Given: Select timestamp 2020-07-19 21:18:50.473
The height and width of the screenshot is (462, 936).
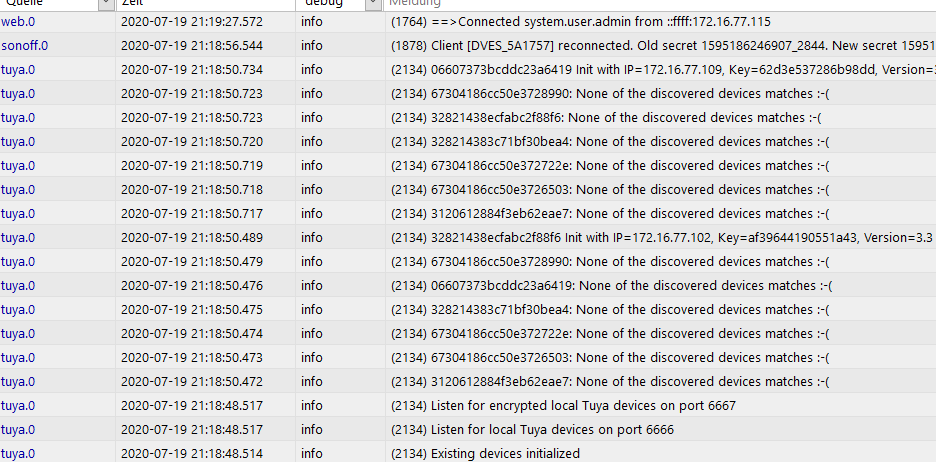Looking at the screenshot, I should coord(192,358).
